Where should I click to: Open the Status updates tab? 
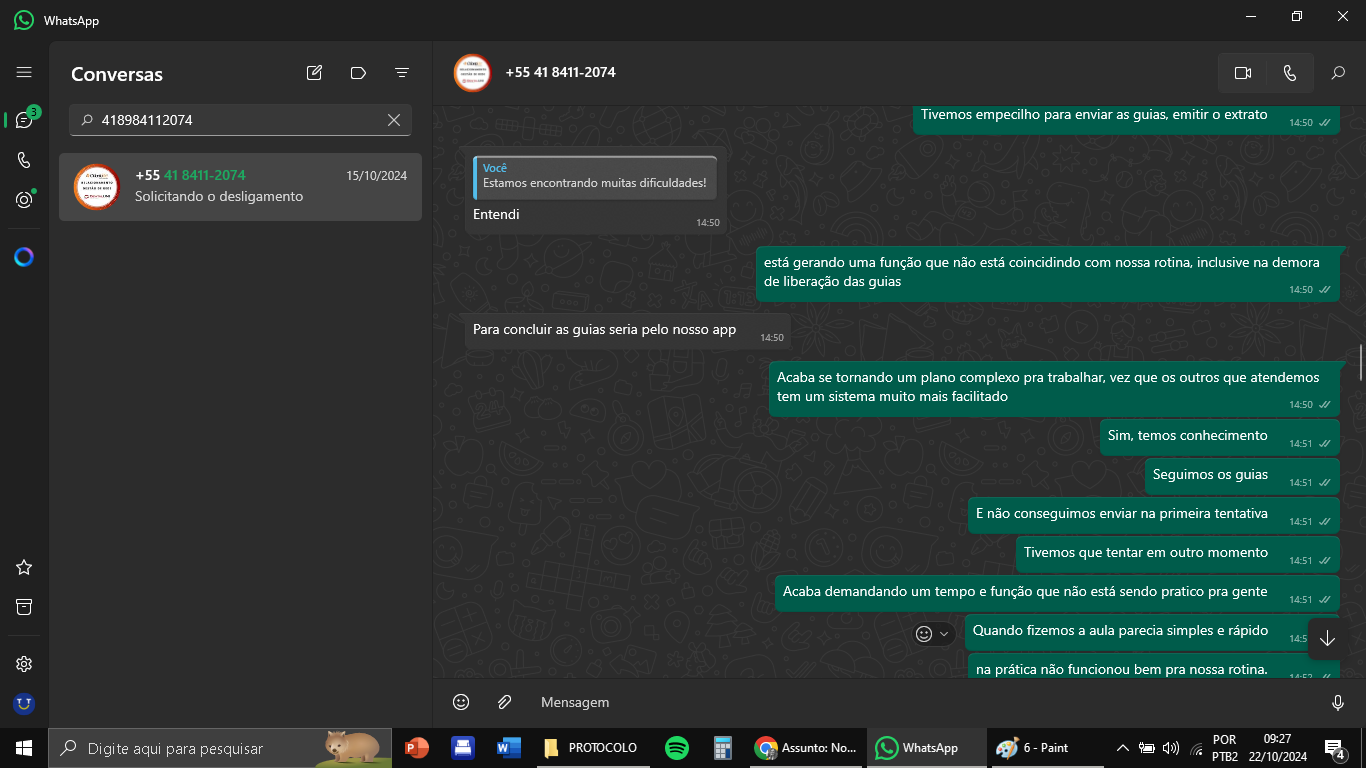tap(24, 200)
